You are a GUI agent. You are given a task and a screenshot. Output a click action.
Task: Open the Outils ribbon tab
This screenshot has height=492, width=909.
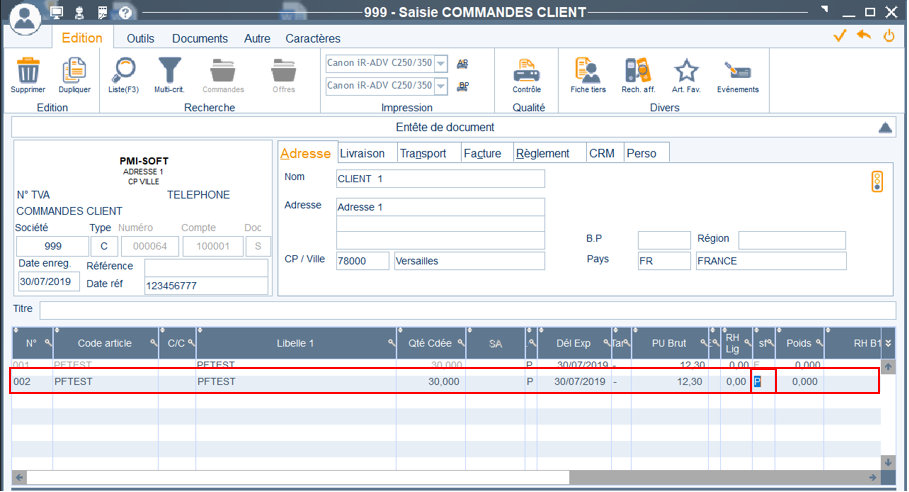tap(140, 38)
